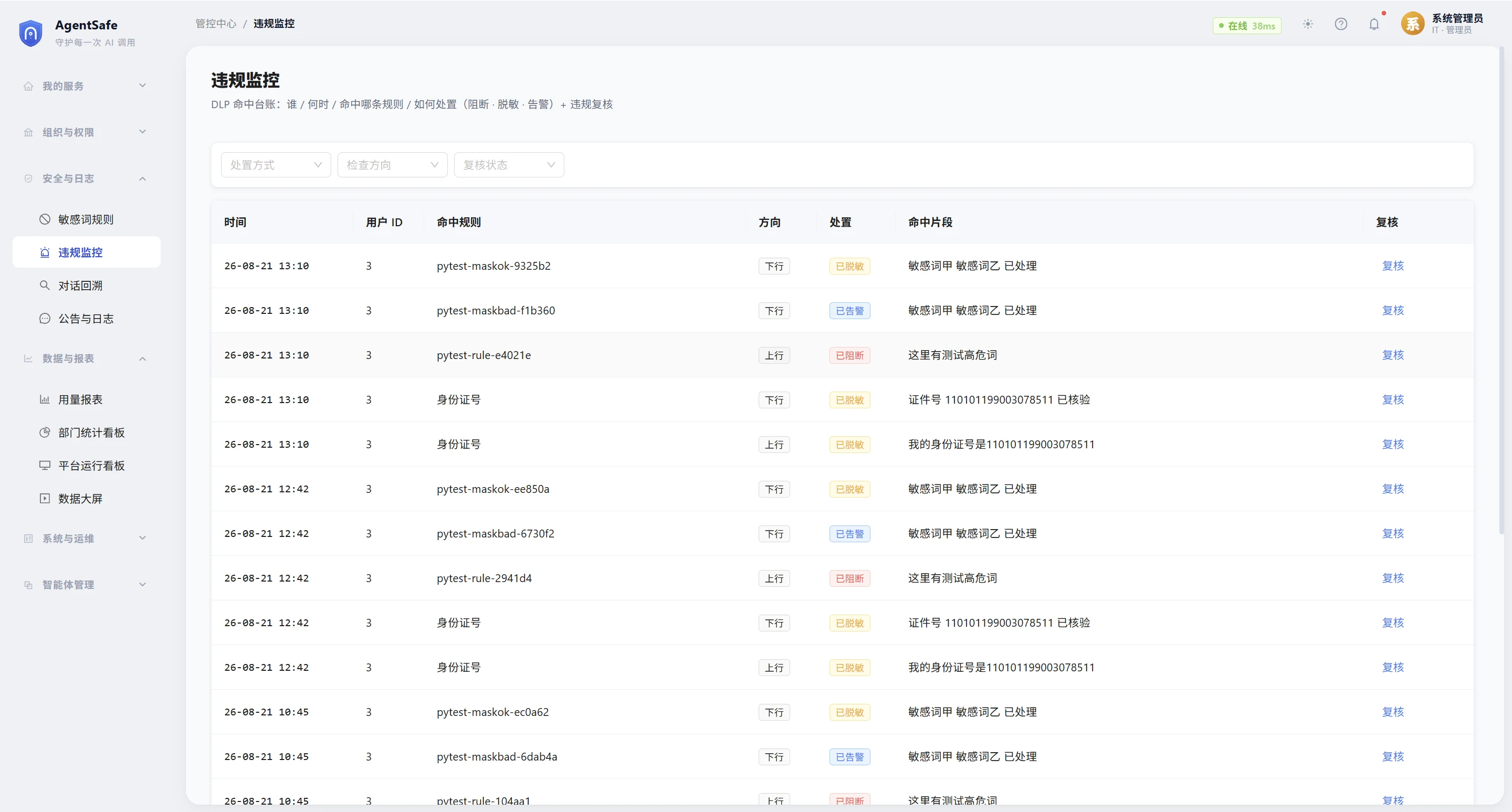Click the 组织与权限 bank icon

28,133
